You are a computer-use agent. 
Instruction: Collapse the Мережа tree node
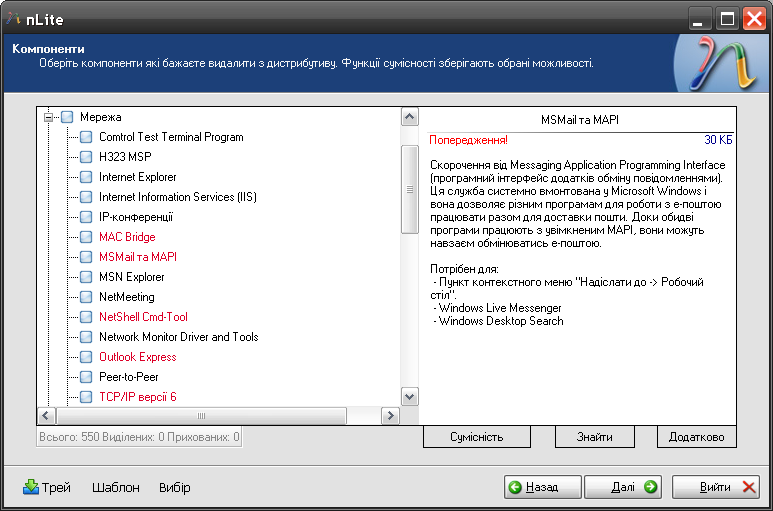tap(48, 117)
